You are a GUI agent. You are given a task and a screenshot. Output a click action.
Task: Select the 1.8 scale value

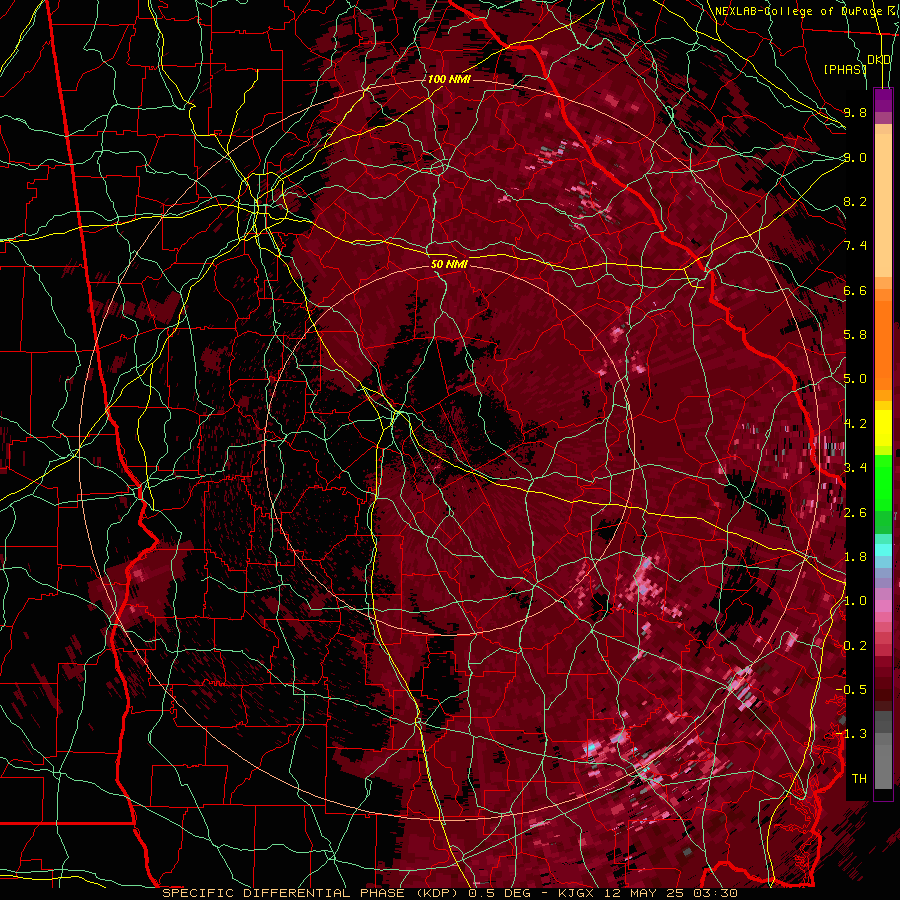click(855, 557)
